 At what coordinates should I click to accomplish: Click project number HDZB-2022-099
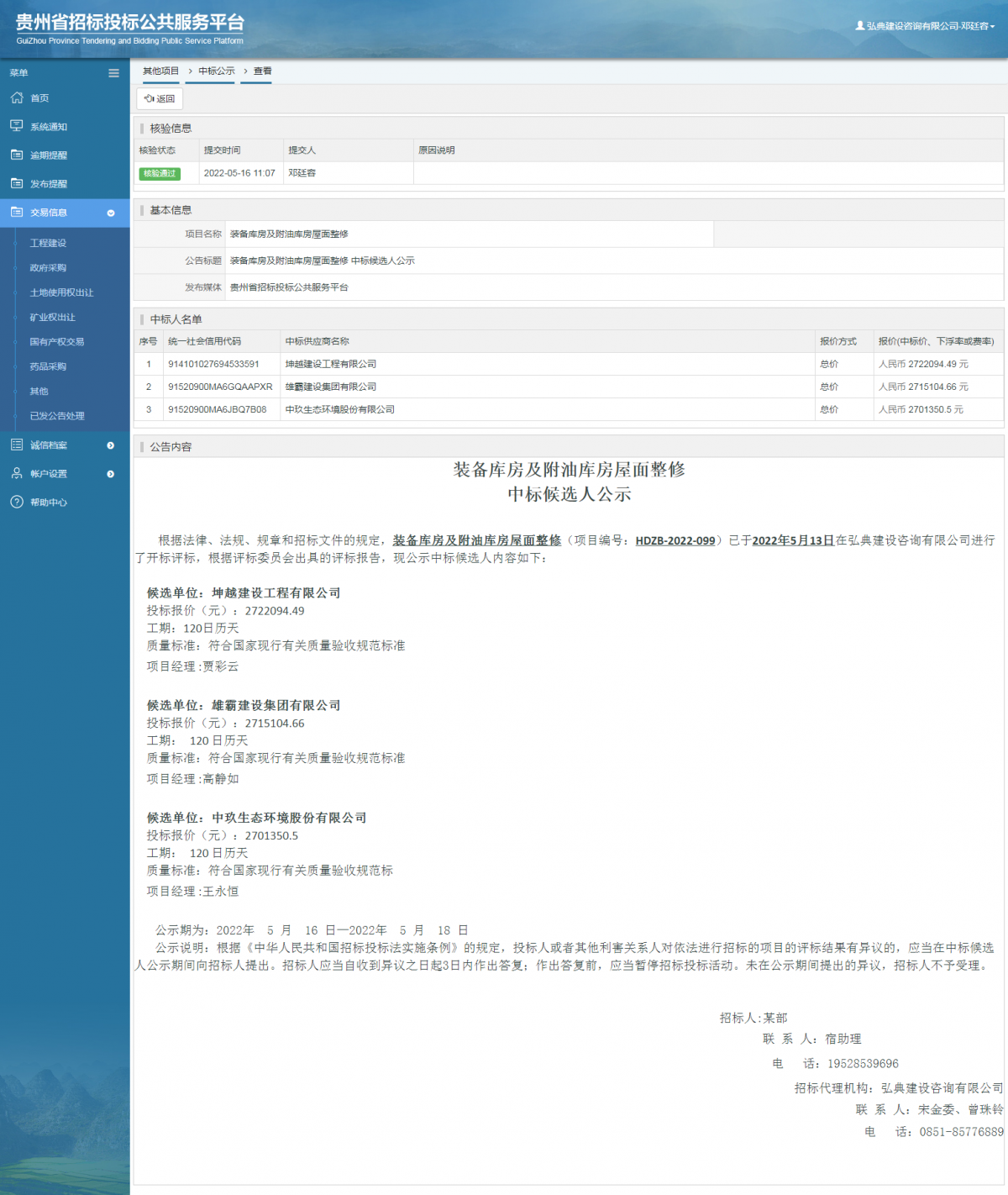click(675, 540)
